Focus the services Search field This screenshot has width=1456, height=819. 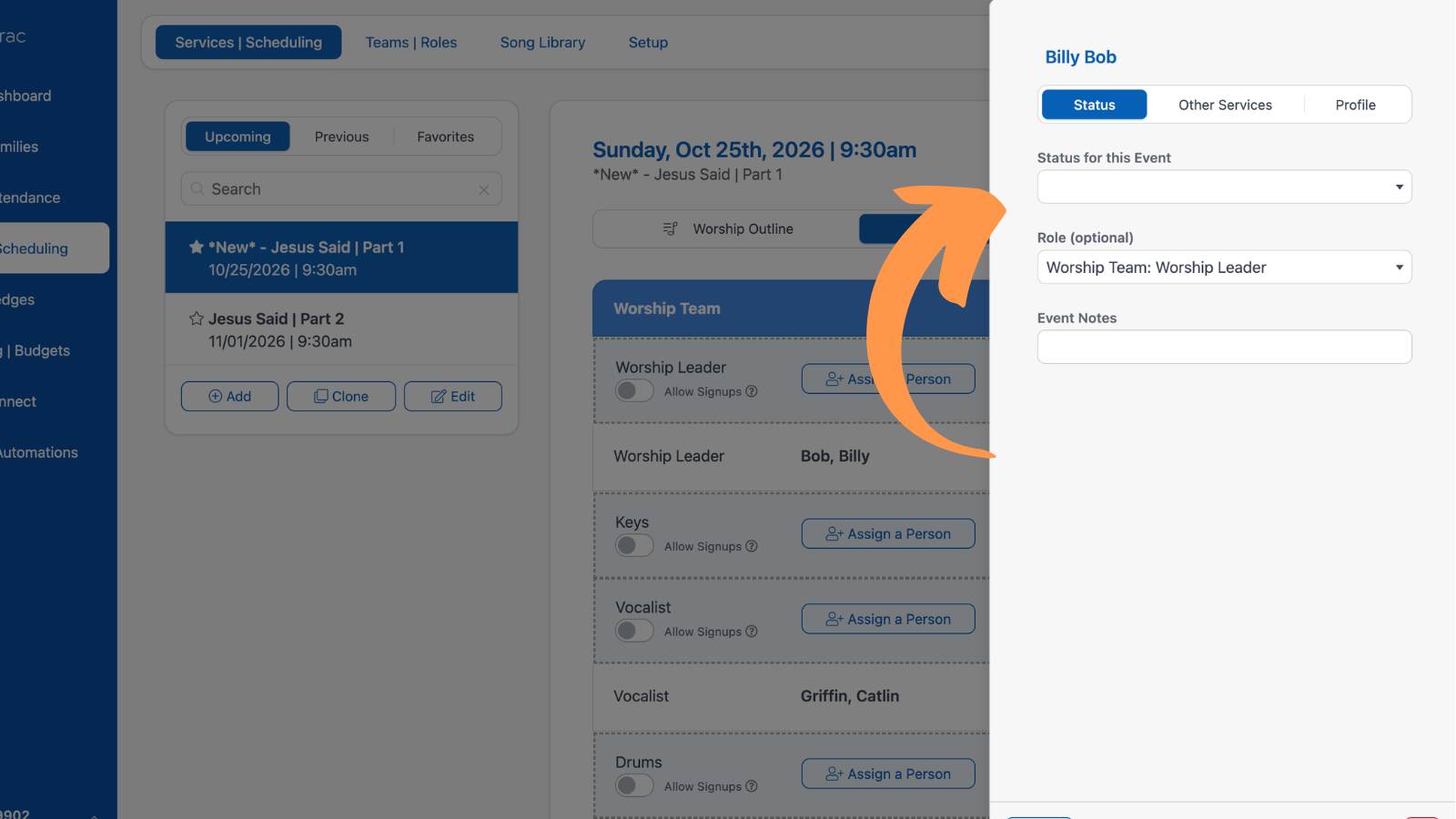click(341, 189)
